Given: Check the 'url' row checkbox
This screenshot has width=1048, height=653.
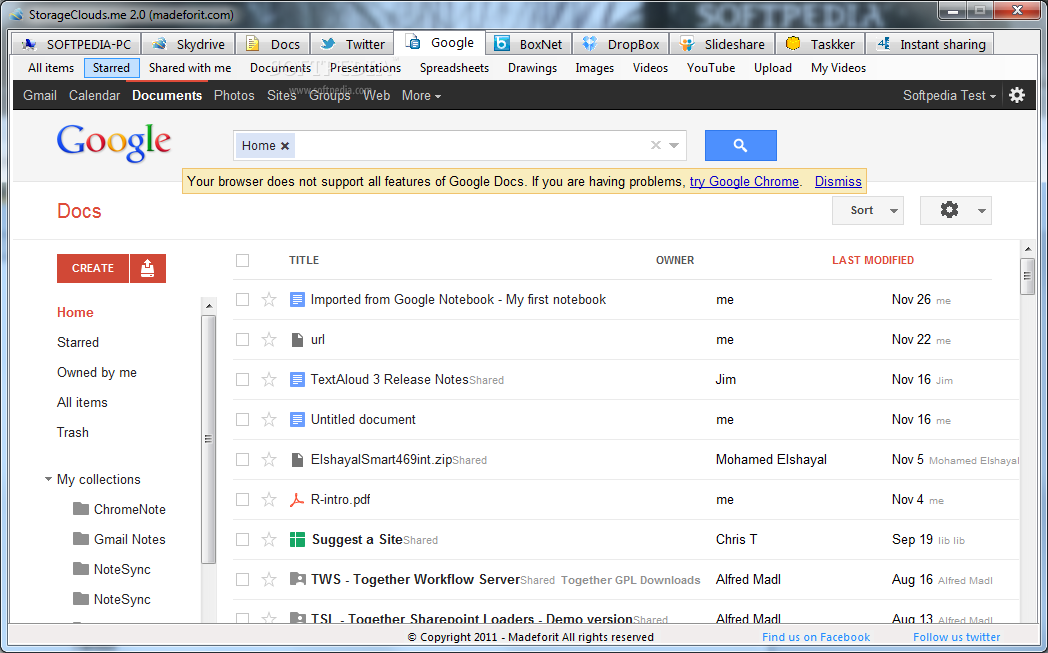Looking at the screenshot, I should pyautogui.click(x=243, y=340).
